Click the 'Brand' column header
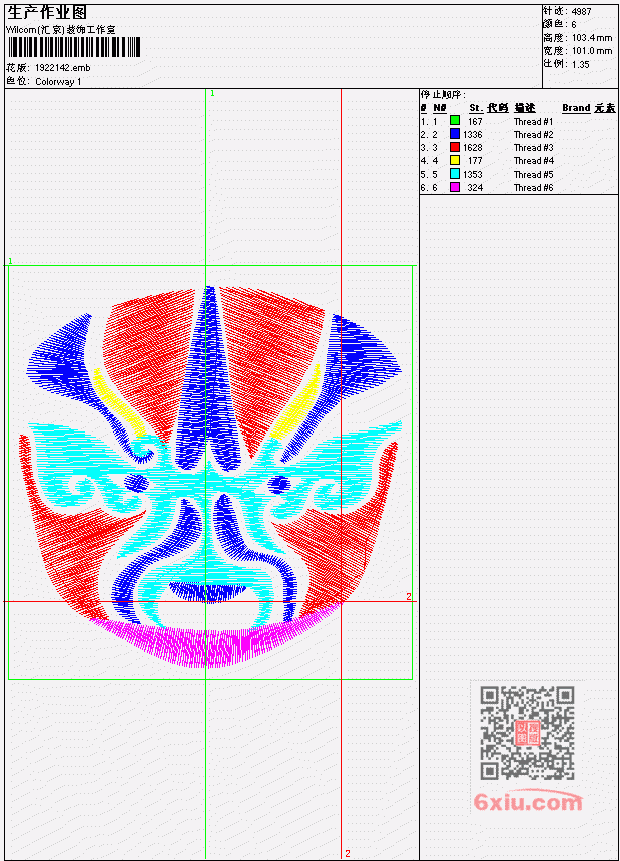This screenshot has width=620, height=861. click(x=576, y=108)
